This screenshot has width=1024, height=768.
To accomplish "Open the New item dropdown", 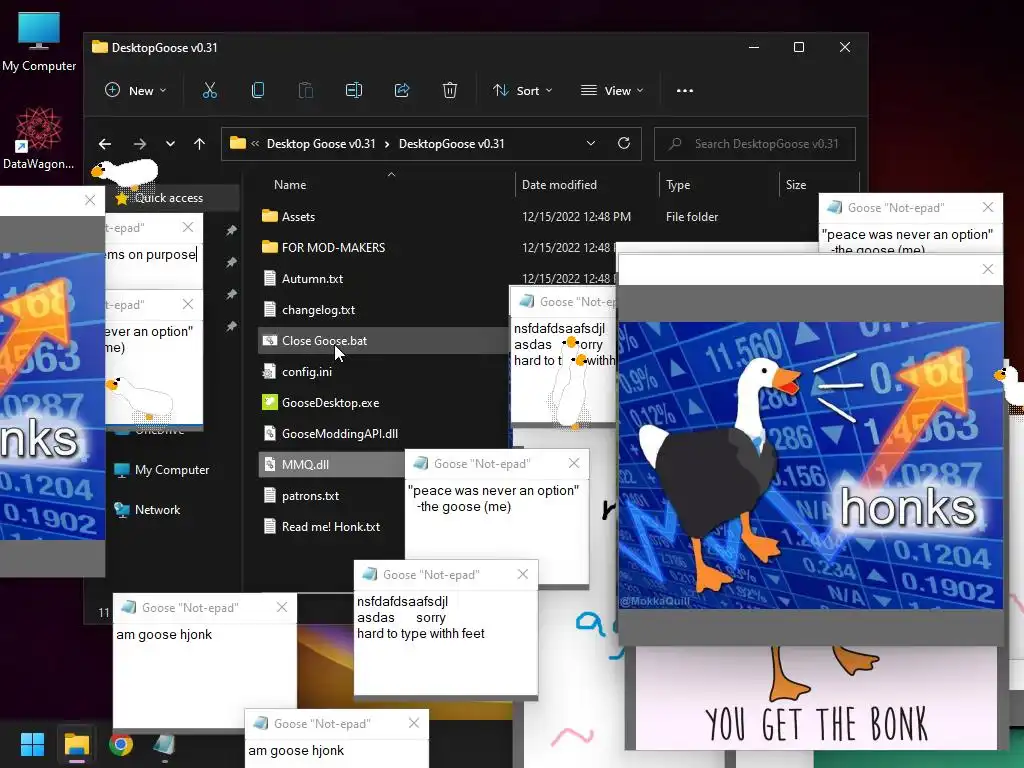I will click(x=136, y=91).
